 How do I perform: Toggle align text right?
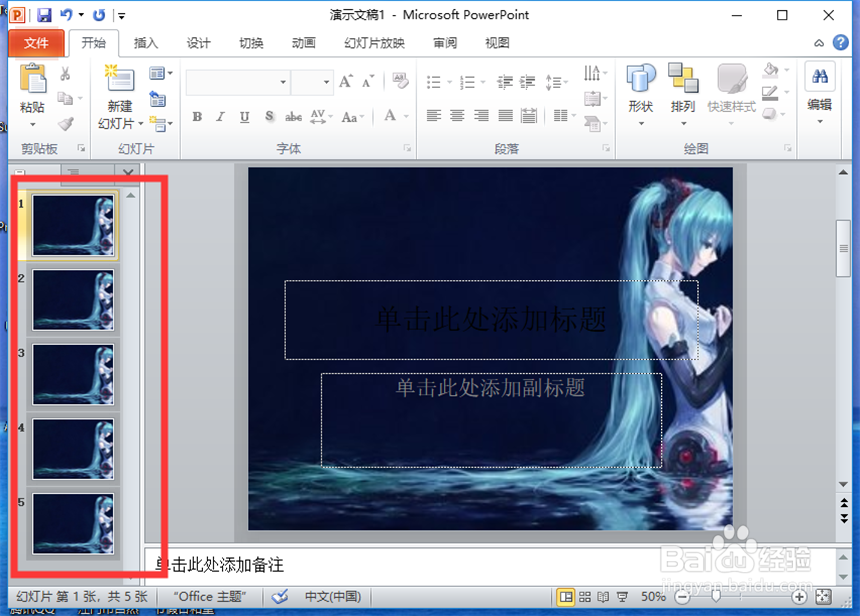tap(481, 115)
